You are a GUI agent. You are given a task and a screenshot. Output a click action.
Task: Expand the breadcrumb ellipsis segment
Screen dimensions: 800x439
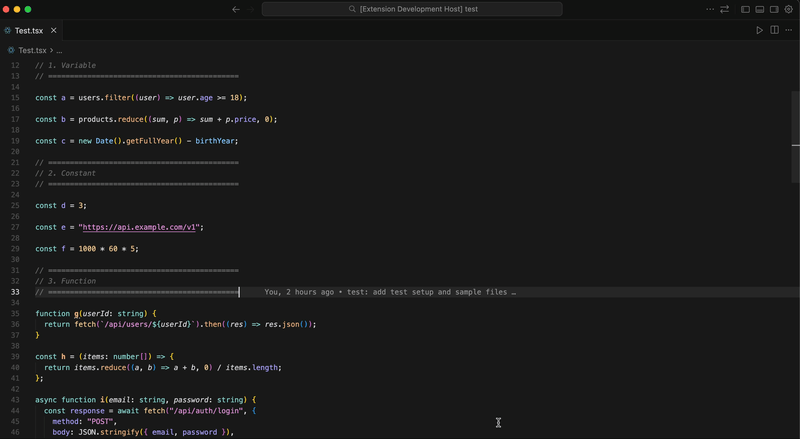59,51
